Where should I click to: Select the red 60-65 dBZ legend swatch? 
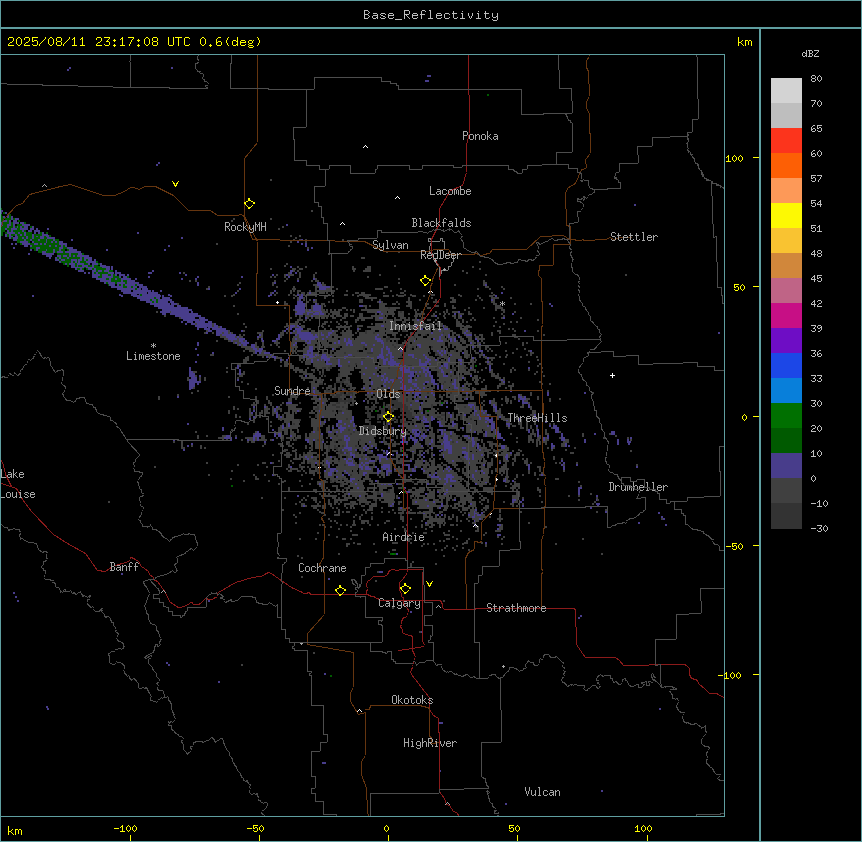pos(786,141)
